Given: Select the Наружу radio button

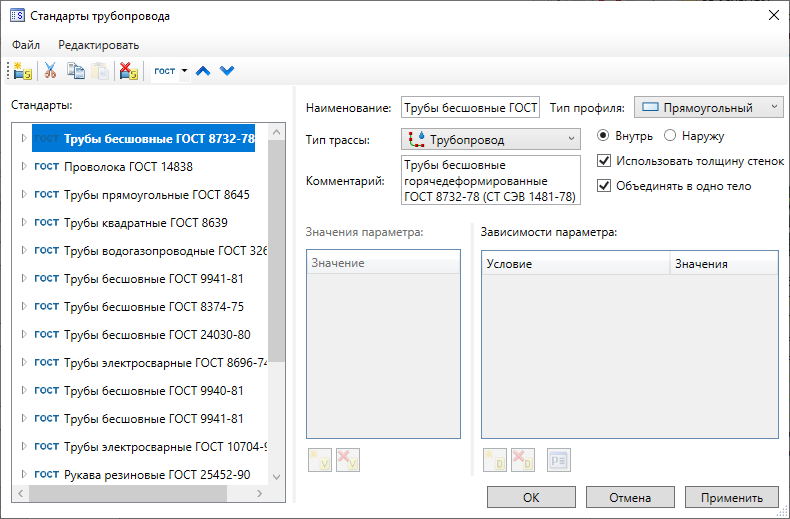Looking at the screenshot, I should (x=670, y=135).
